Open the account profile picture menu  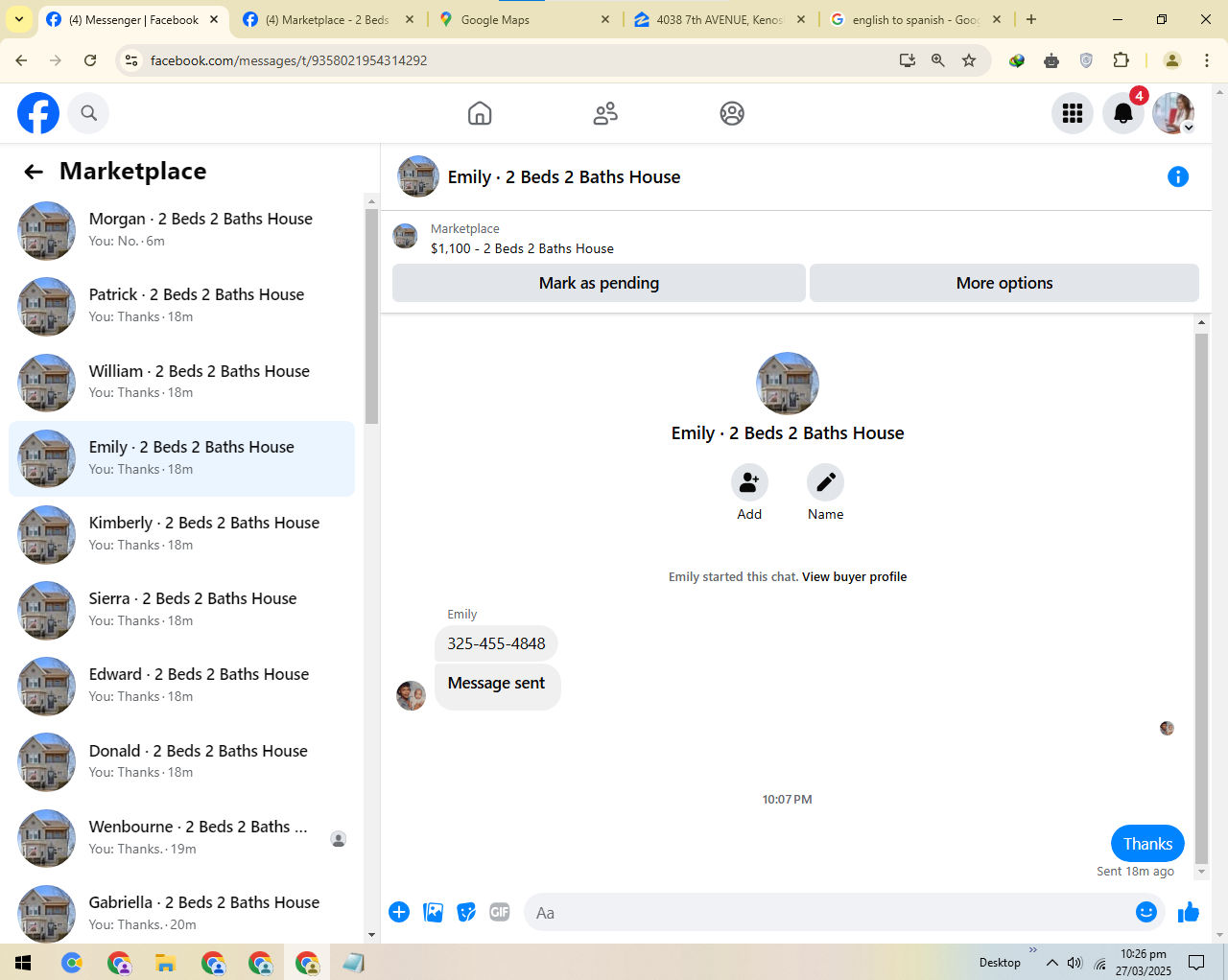[1173, 113]
